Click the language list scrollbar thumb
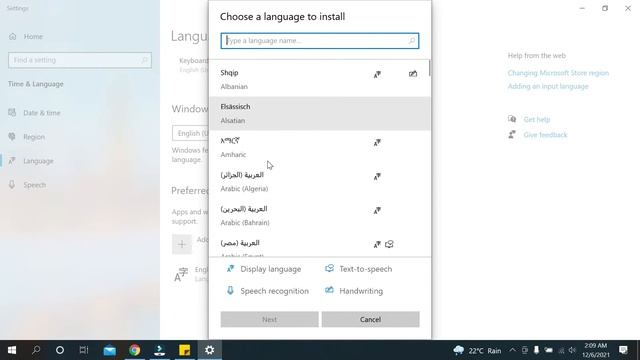640x360 pixels. [x=429, y=68]
